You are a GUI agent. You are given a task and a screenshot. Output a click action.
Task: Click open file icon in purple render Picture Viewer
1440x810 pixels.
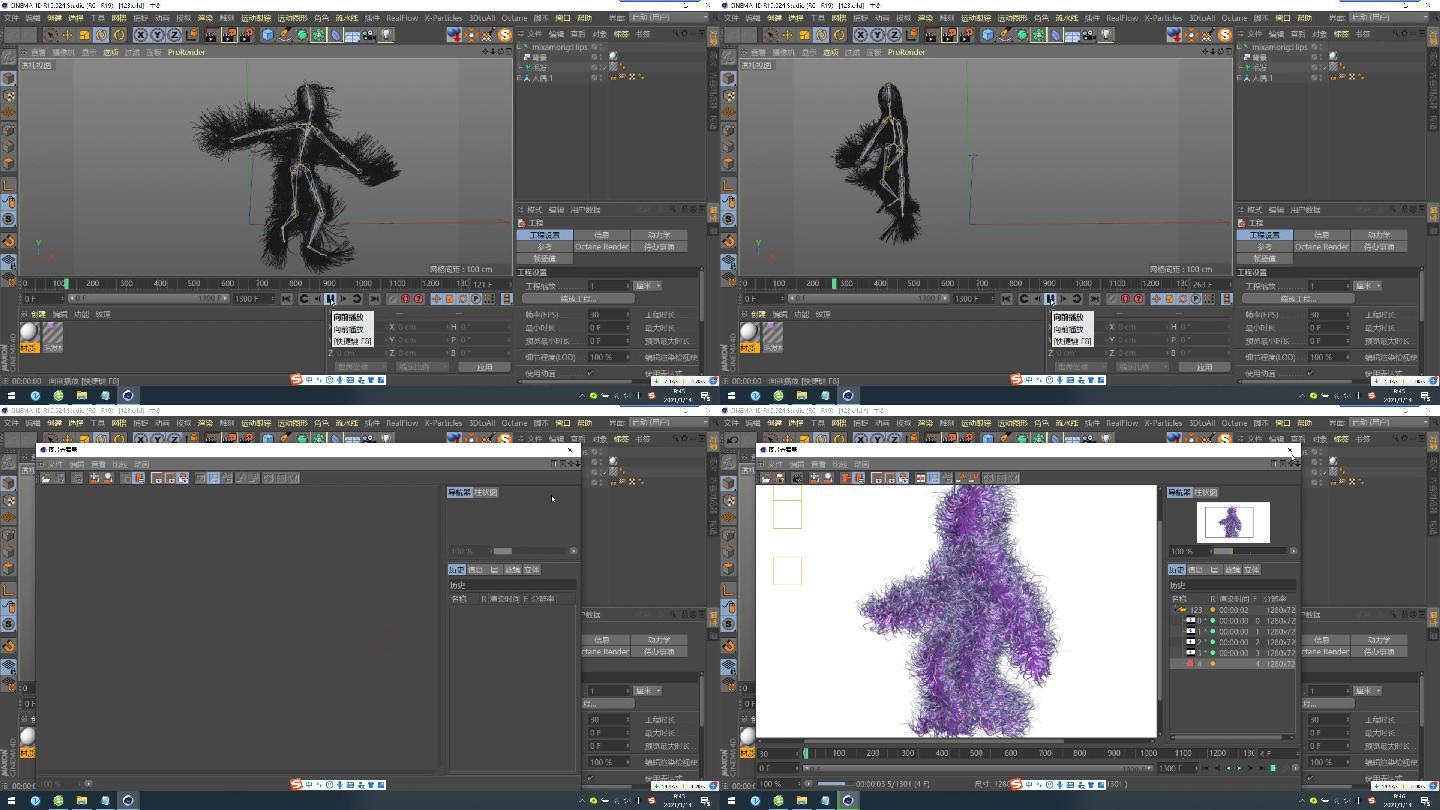766,478
